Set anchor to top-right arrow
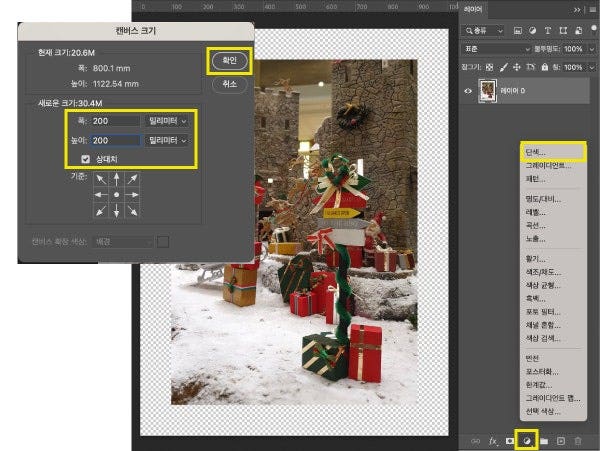The width and height of the screenshot is (600, 451). (x=132, y=179)
